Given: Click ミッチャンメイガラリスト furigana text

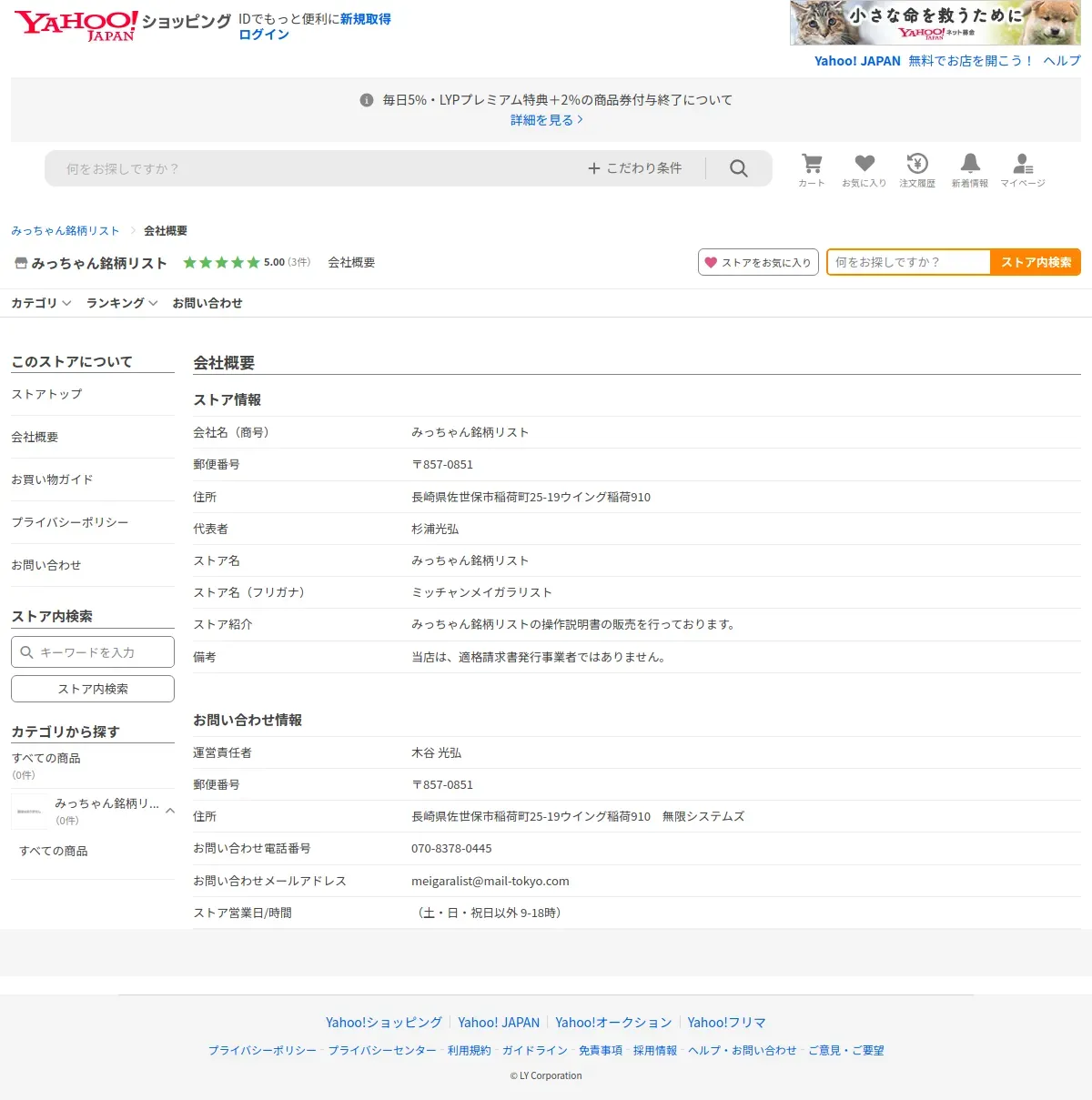Looking at the screenshot, I should coord(482,592).
